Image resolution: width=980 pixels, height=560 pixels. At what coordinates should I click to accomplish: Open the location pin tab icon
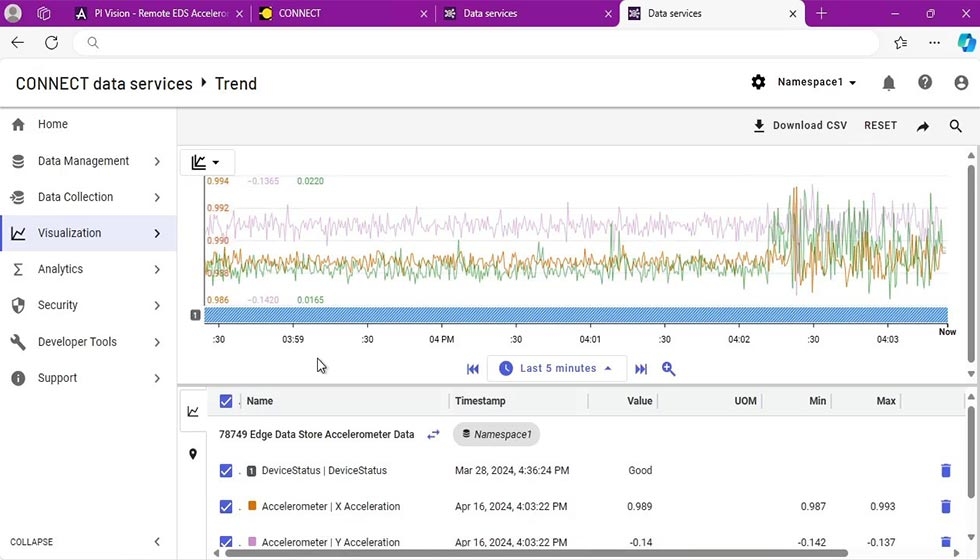(193, 454)
